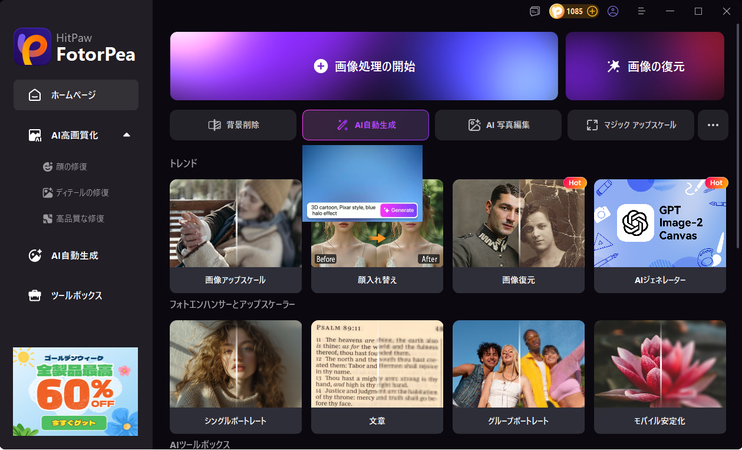Click the 背景削除 button

pos(233,125)
